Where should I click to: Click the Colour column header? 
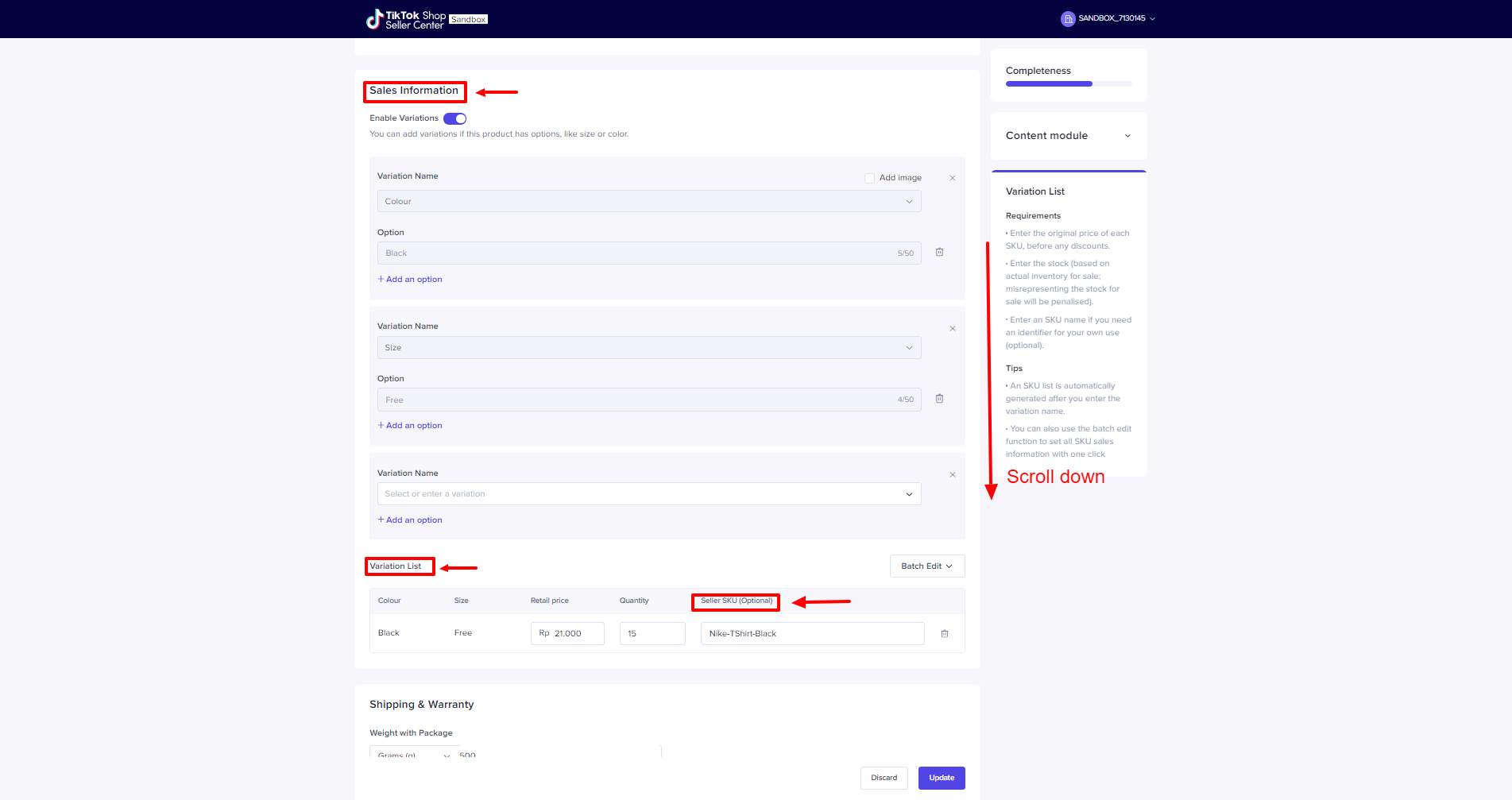click(389, 601)
